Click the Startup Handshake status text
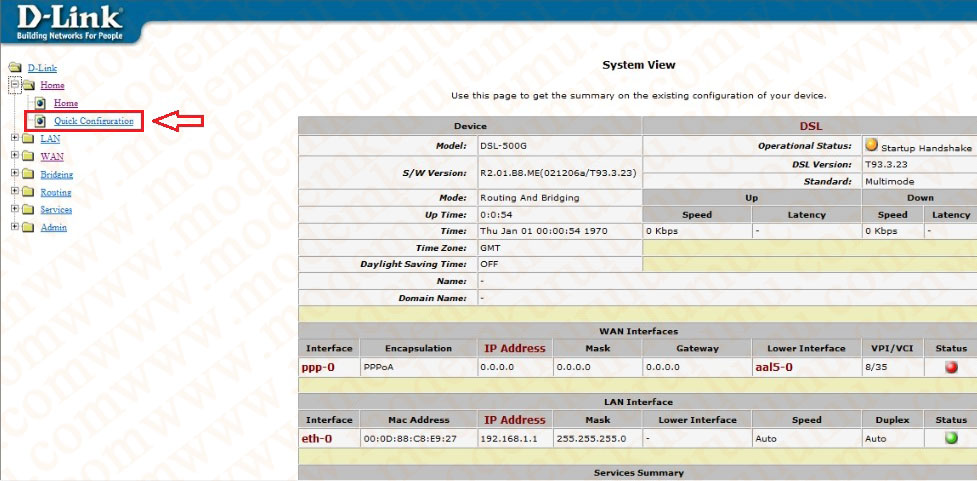This screenshot has width=977, height=481. click(926, 148)
